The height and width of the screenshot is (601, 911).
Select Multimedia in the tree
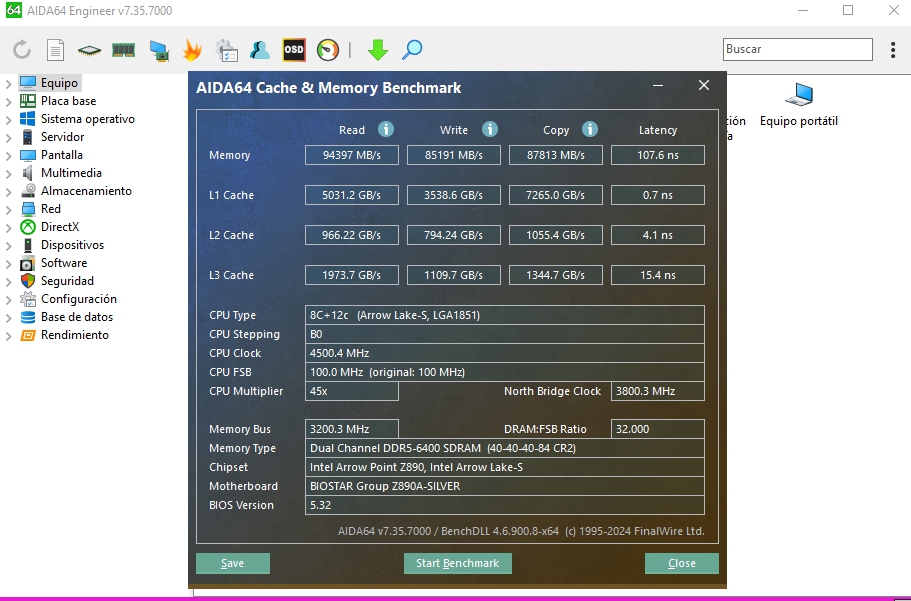click(x=71, y=173)
